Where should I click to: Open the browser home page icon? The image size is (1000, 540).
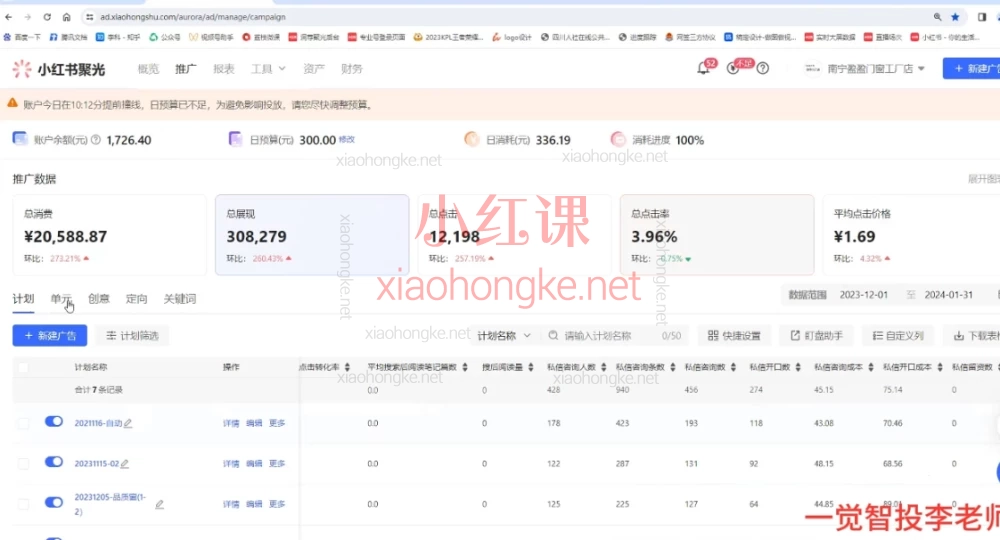click(x=66, y=17)
